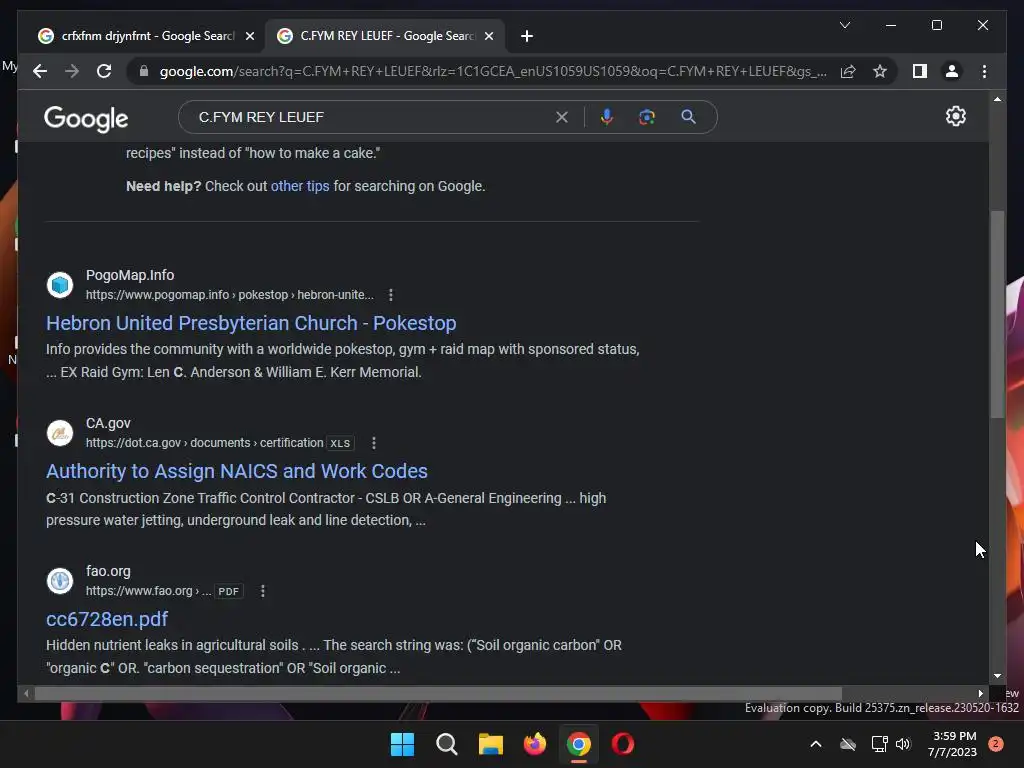1024x768 pixels.
Task: Share this page from the address bar
Action: (848, 71)
